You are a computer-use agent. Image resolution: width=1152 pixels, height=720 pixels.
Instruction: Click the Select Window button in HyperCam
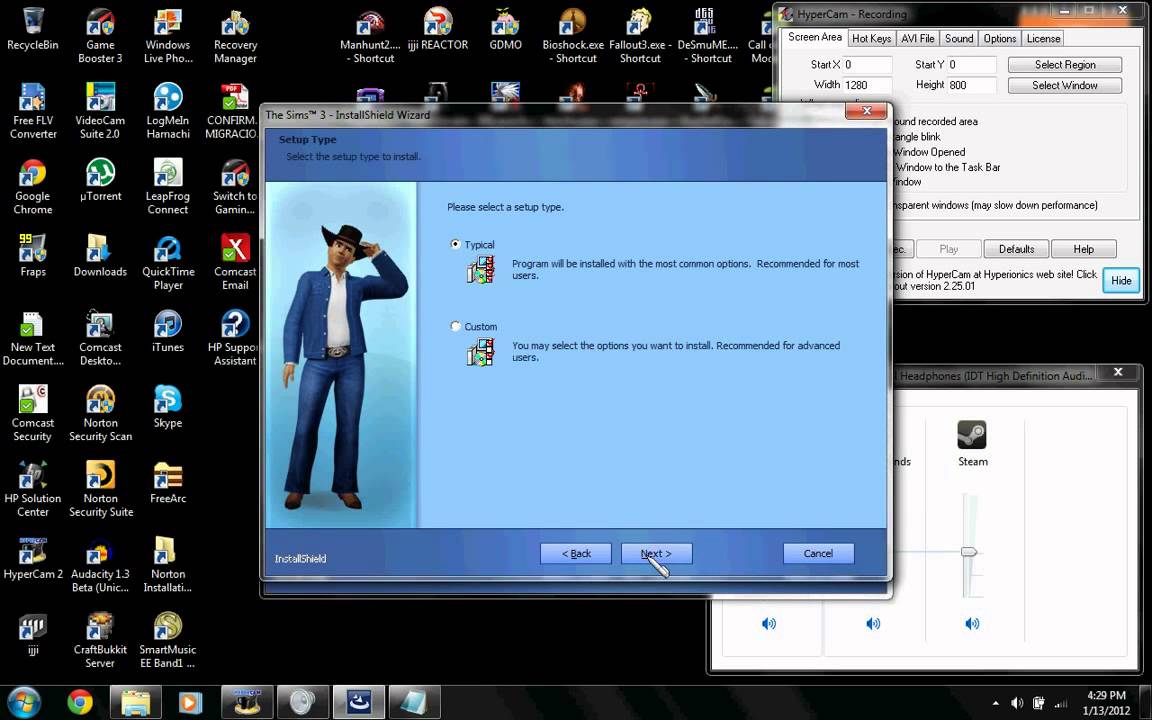click(1065, 85)
